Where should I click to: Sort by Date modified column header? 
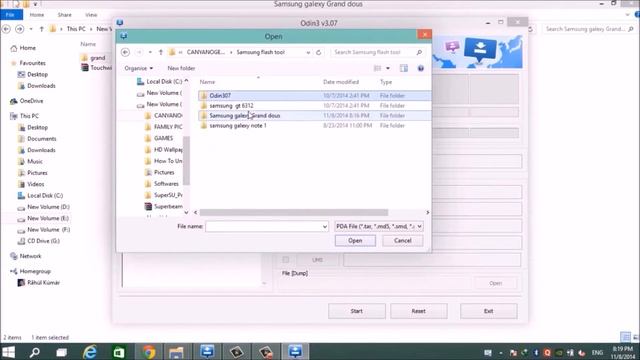[x=341, y=82]
